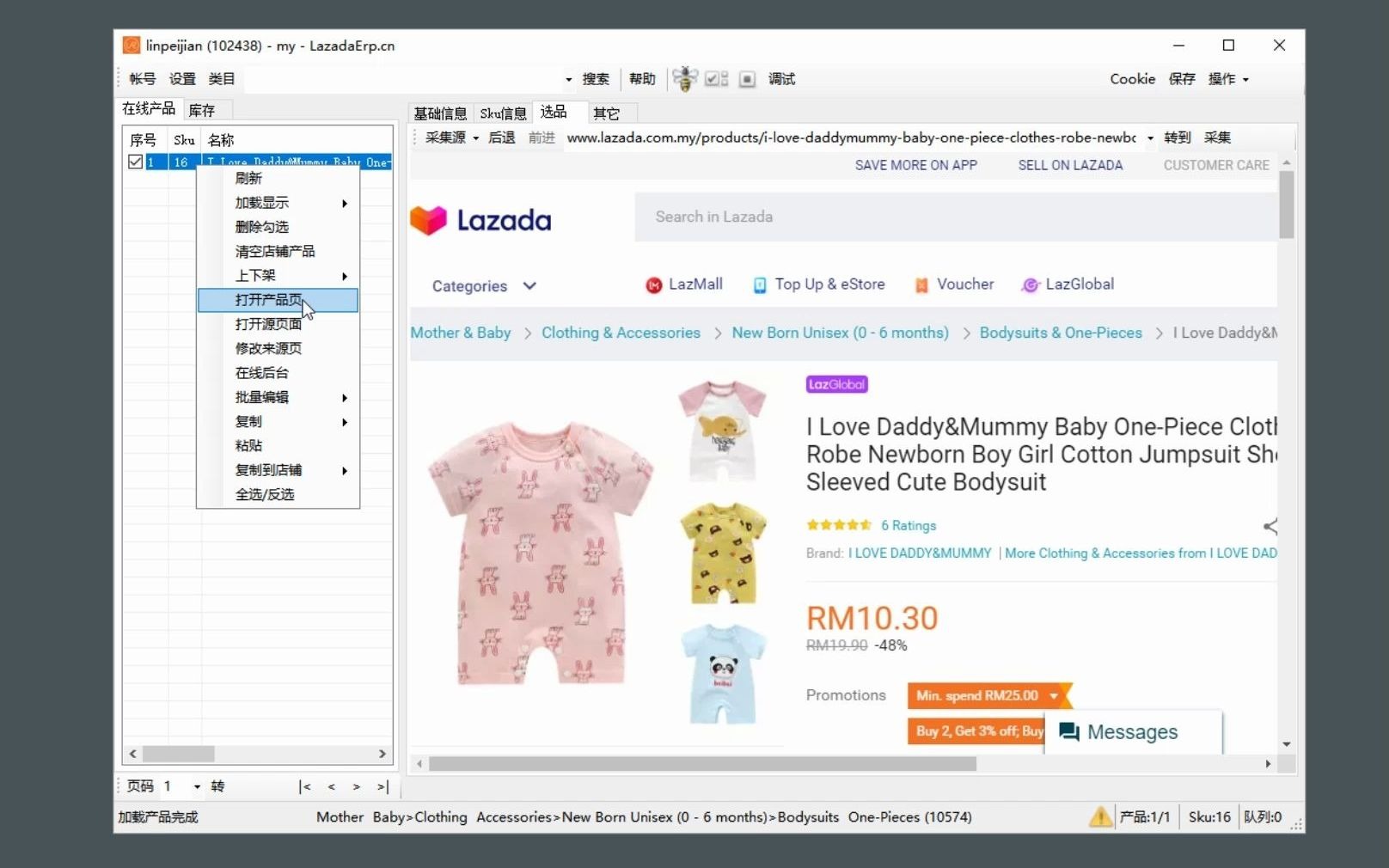This screenshot has width=1389, height=868.
Task: Click the Voucher icon
Action: [x=921, y=285]
